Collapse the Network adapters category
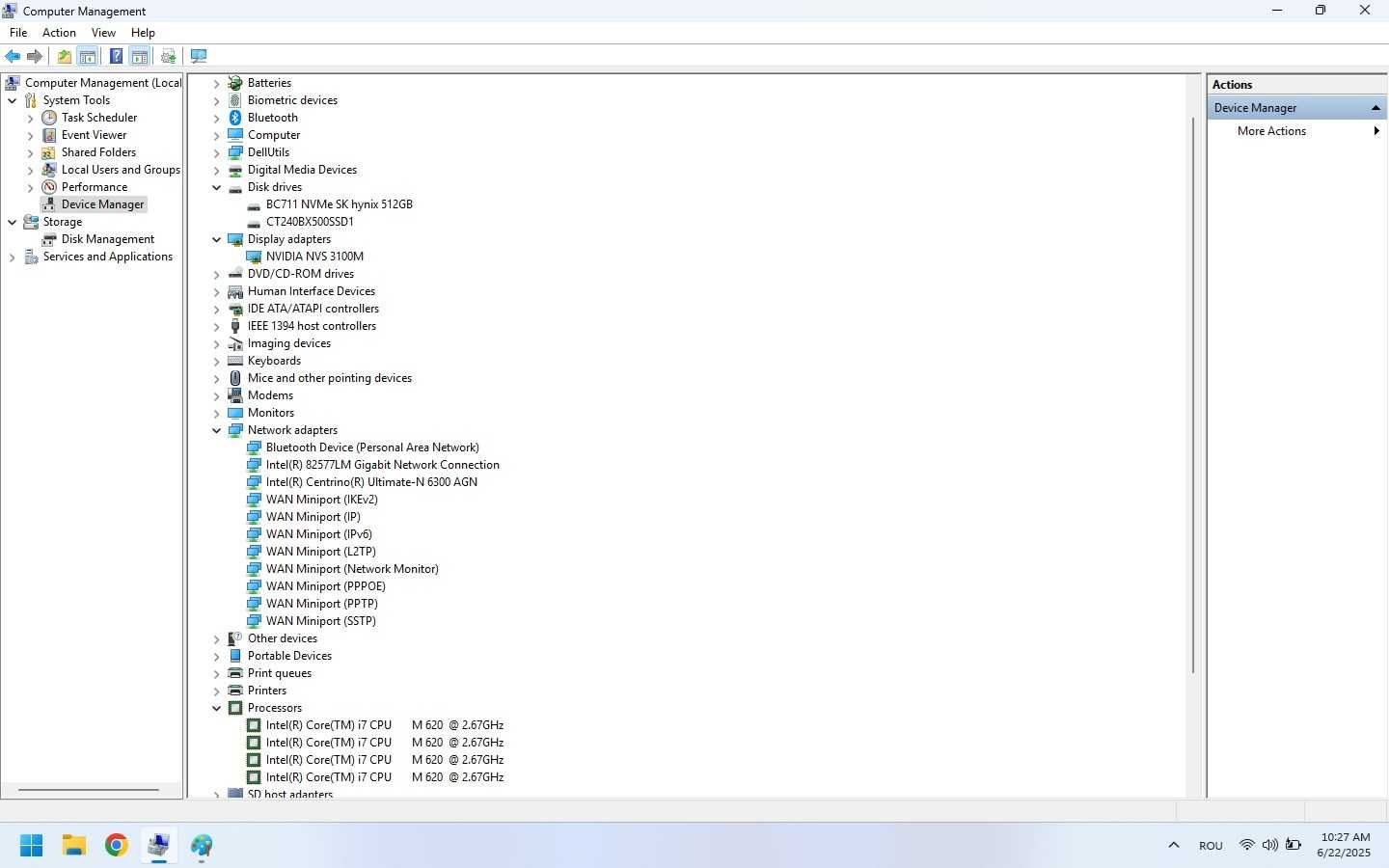 pos(216,430)
